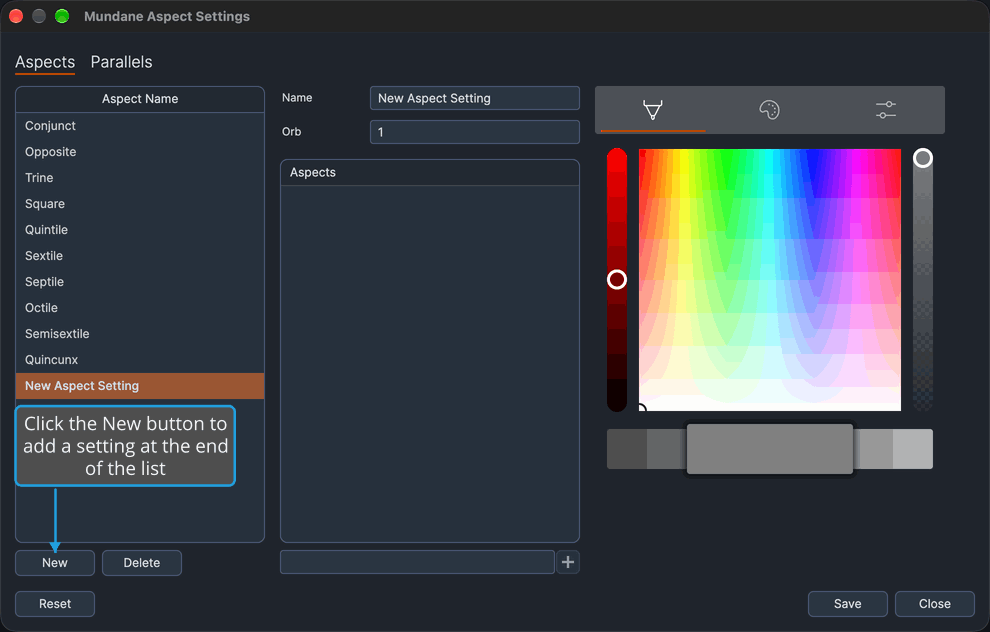
Task: Click the aspect entry field beside plus
Action: coord(417,562)
